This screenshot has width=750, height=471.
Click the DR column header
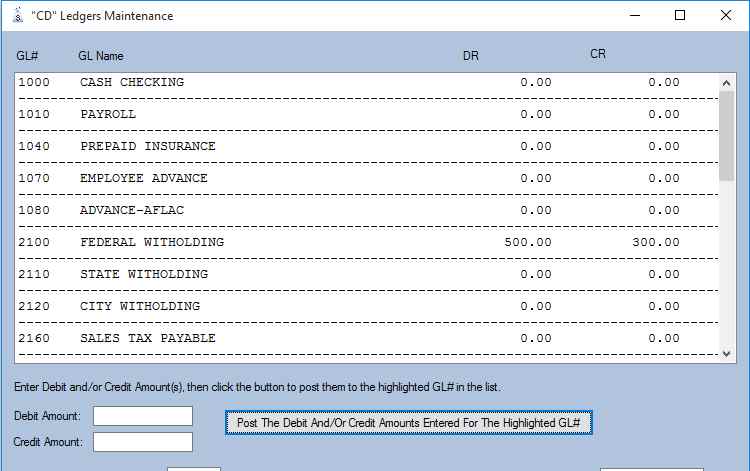click(471, 56)
